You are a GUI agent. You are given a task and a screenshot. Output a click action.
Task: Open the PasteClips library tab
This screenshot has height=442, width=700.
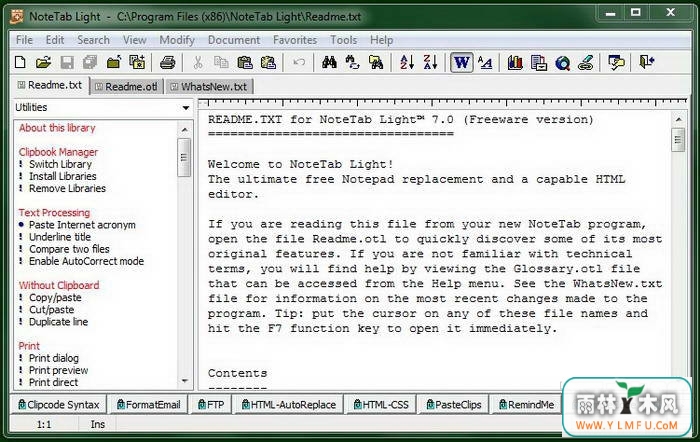coord(454,404)
